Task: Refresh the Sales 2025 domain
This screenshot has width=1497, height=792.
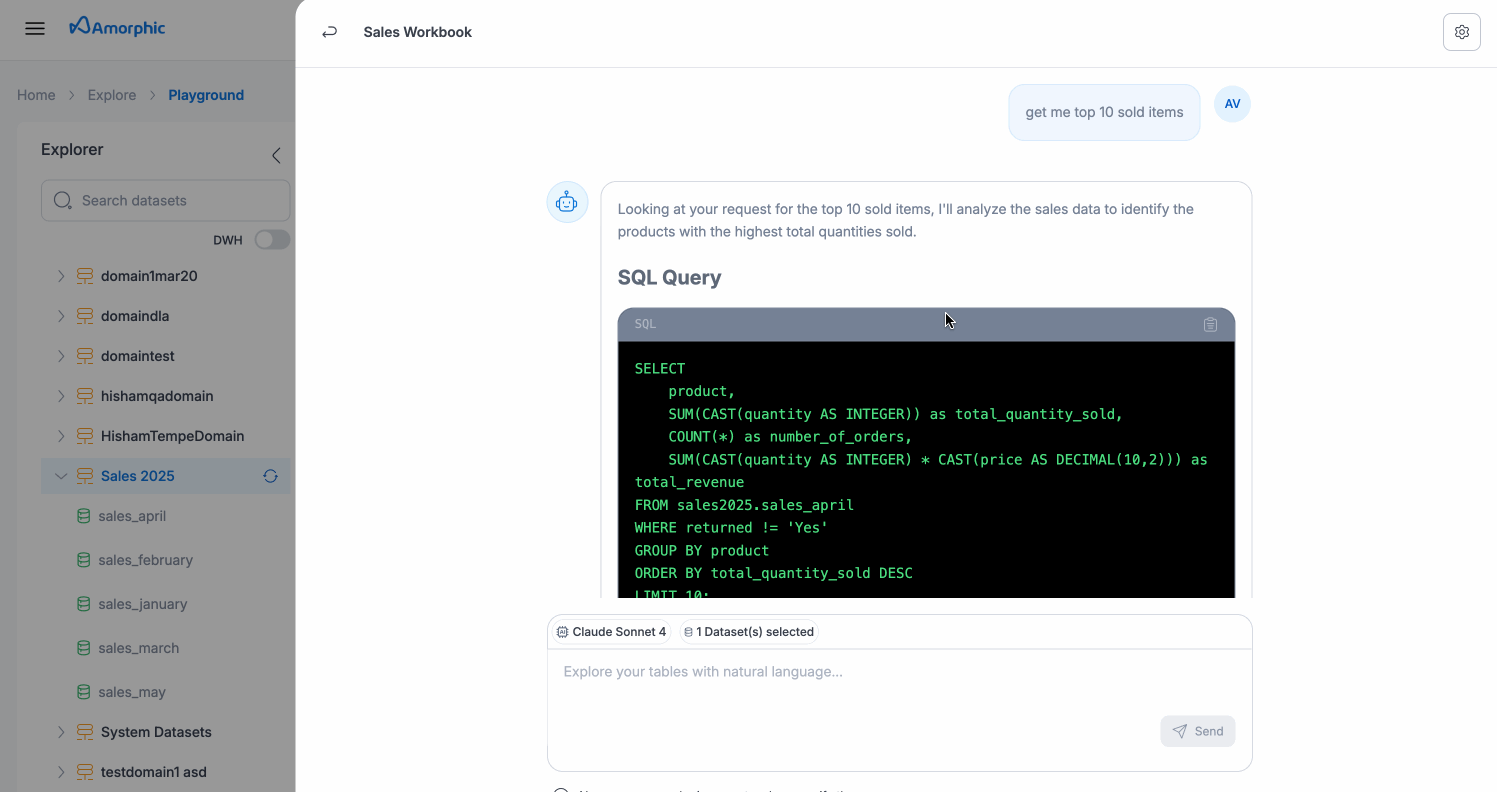Action: (270, 476)
